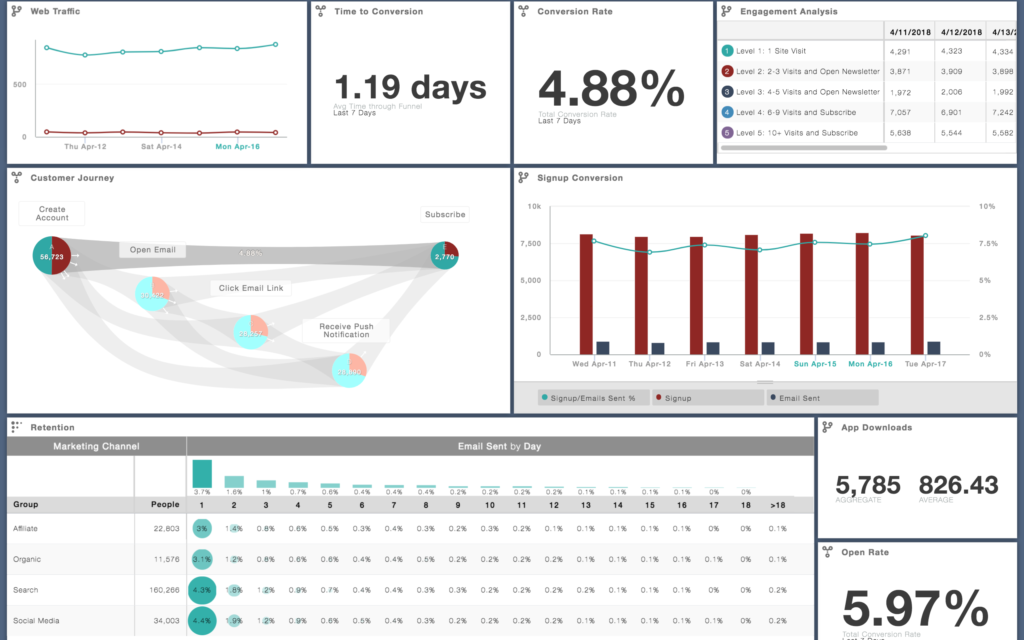Select the Receive Push Notification node
This screenshot has height=640, width=1024.
(344, 330)
